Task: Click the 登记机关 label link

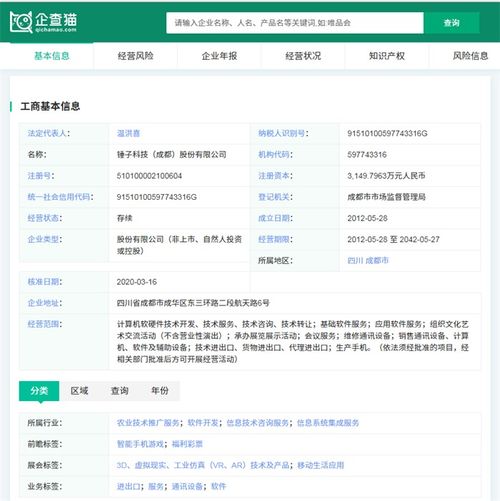Action: [274, 197]
